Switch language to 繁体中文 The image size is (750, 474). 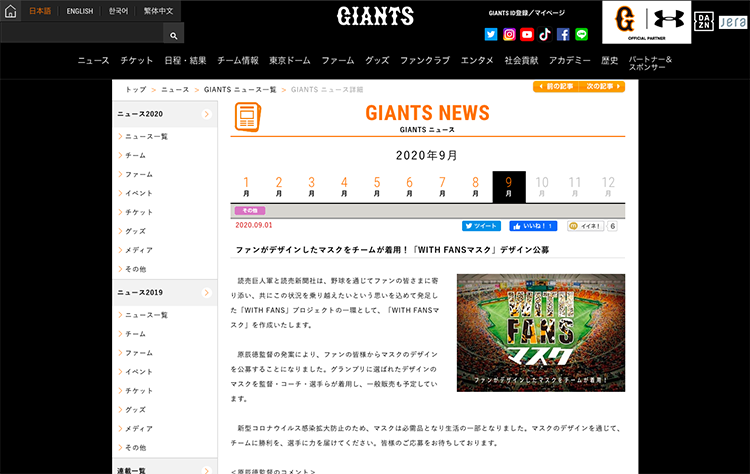tap(158, 11)
